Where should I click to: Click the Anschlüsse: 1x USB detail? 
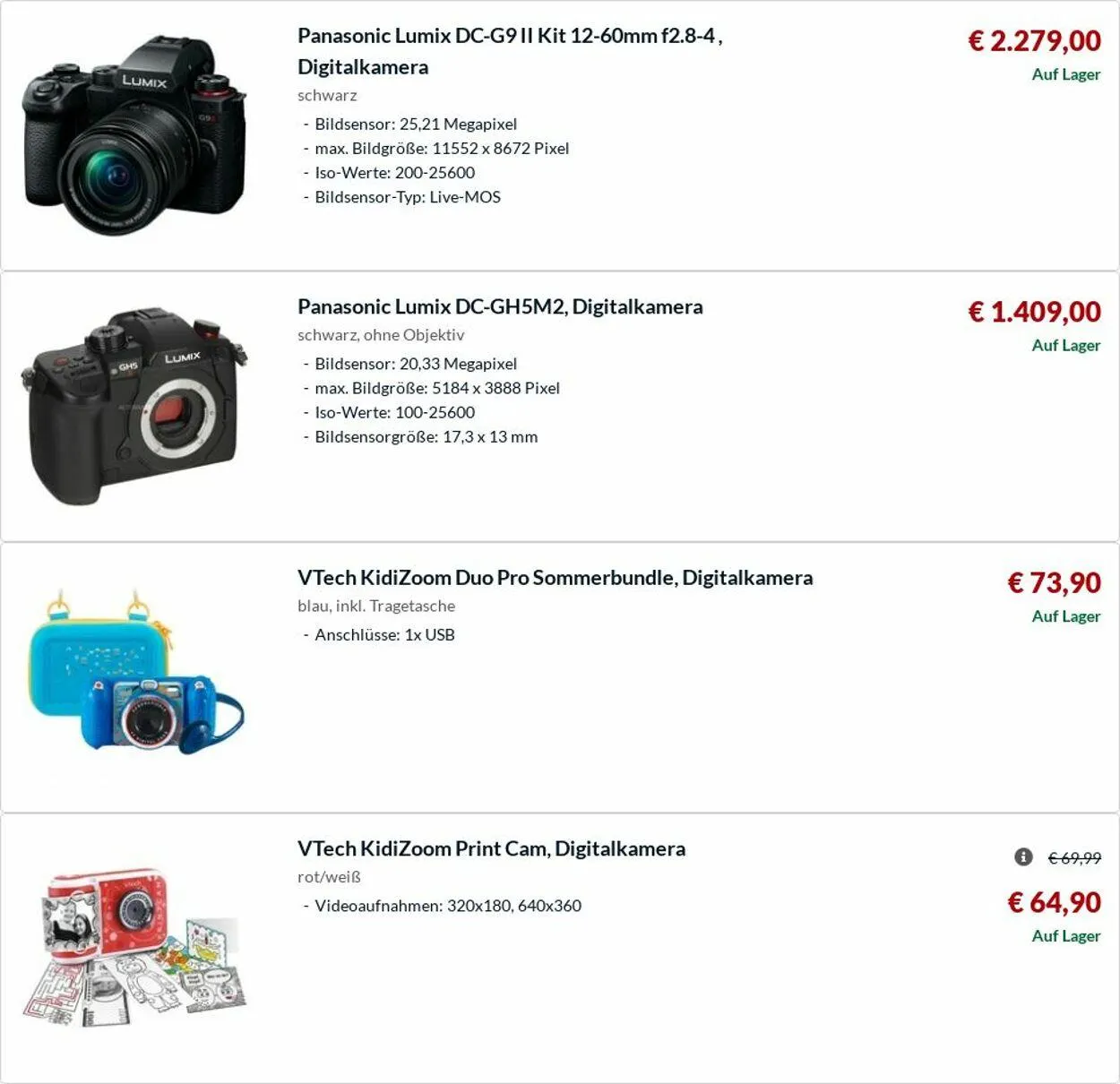pyautogui.click(x=379, y=634)
